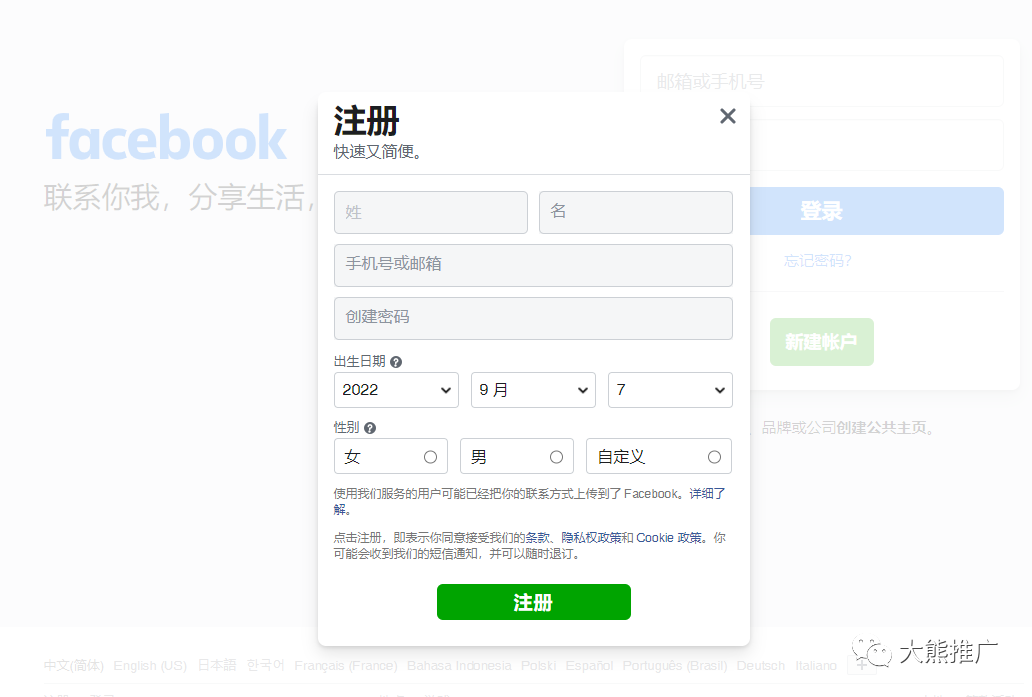Open the 隐私权政策 link
This screenshot has width=1032, height=697.
[x=591, y=538]
